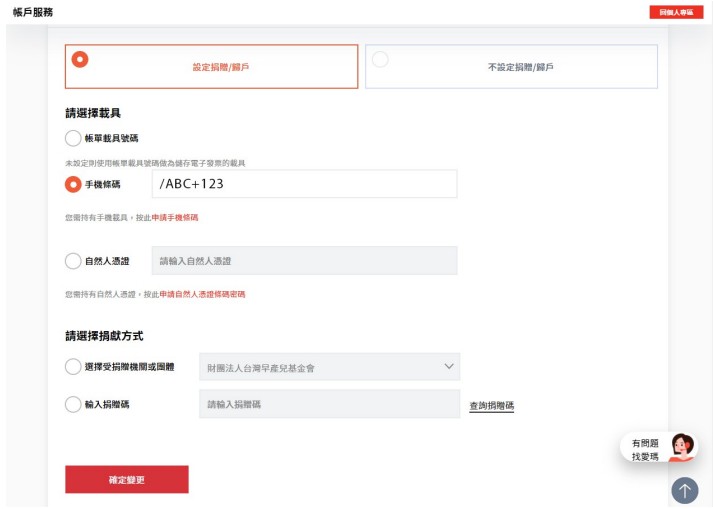Screen dimensions: 713x509
Task: Choose the 帳單載具號碼 radio button
Action: coord(73,138)
